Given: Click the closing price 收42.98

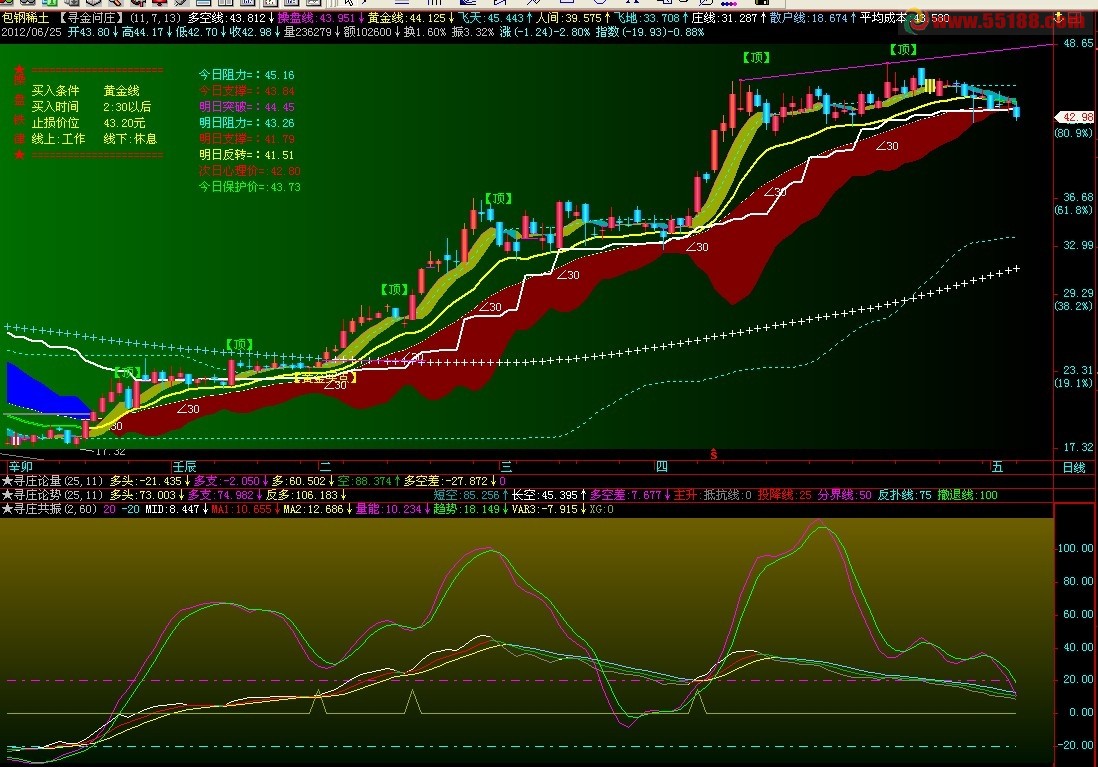Looking at the screenshot, I should [x=251, y=32].
